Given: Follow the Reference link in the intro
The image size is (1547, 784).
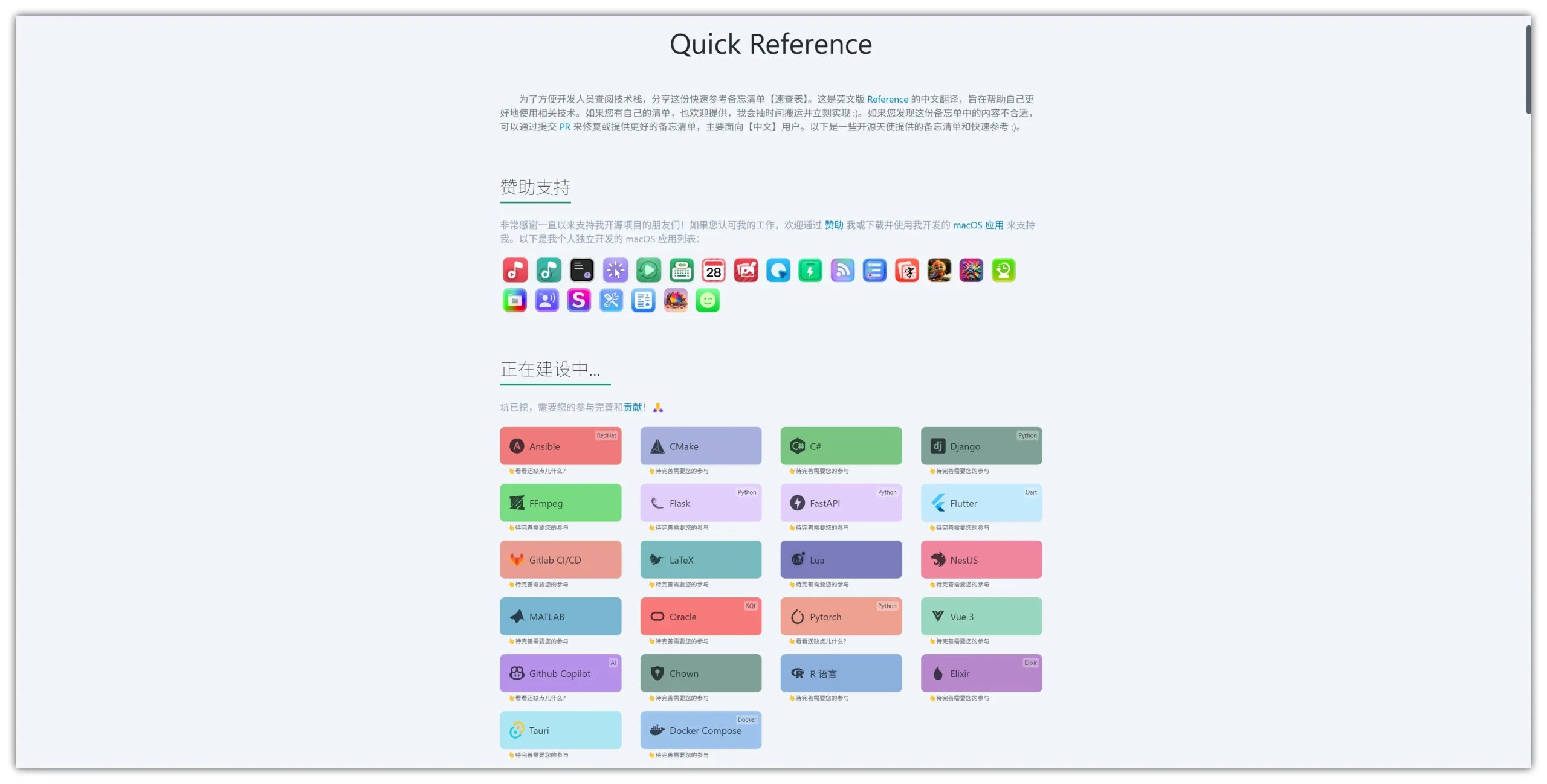Looking at the screenshot, I should [x=887, y=99].
